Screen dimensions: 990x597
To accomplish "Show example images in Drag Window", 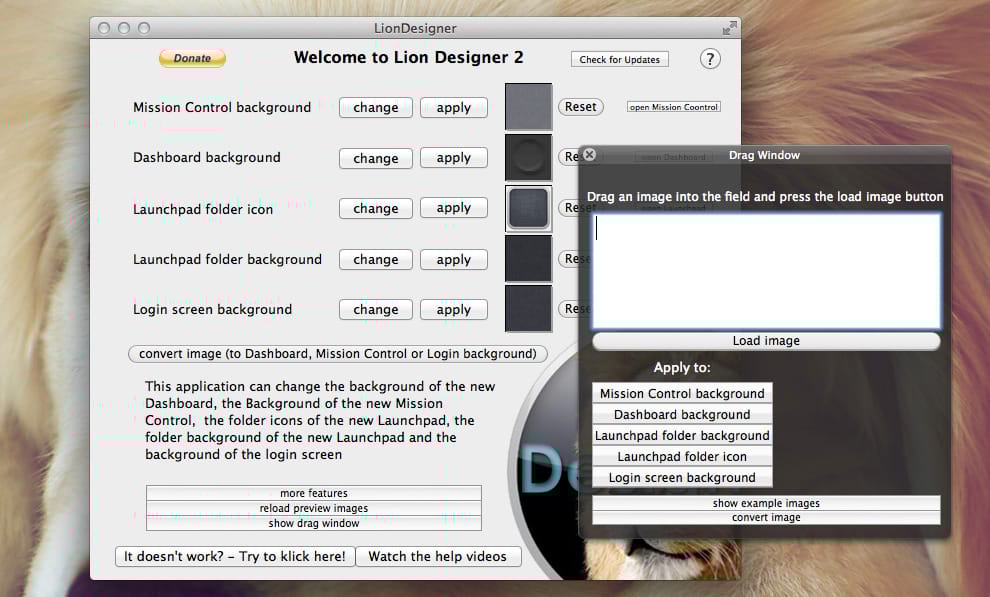I will tap(766, 503).
